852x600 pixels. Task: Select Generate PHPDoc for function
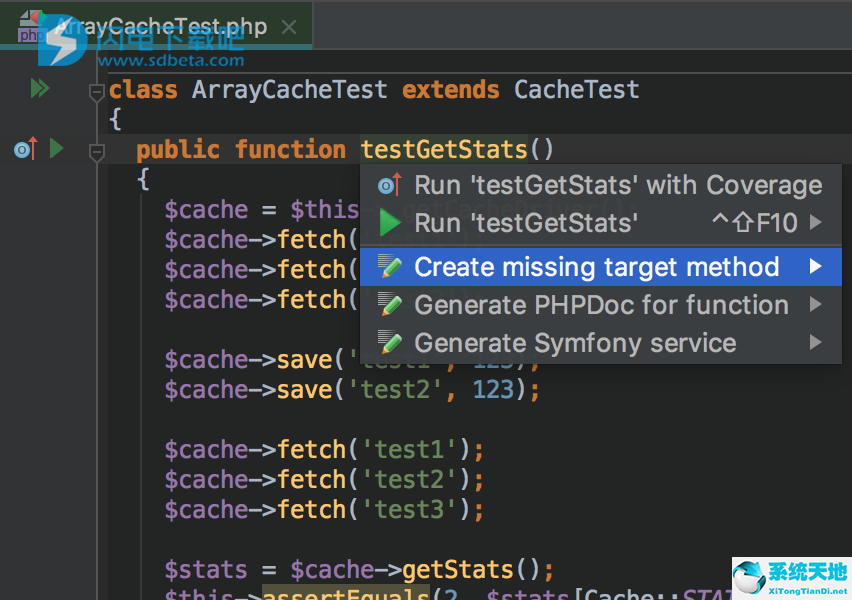tap(600, 305)
